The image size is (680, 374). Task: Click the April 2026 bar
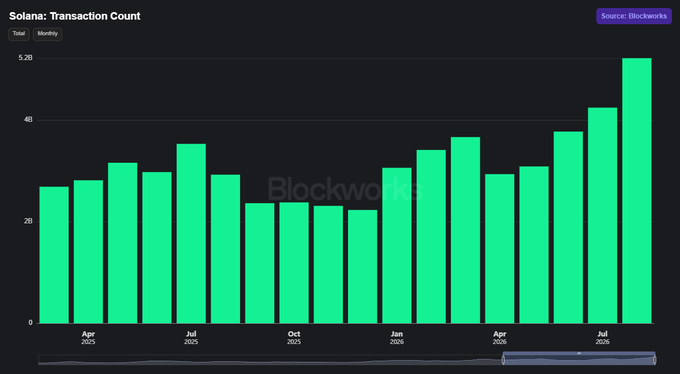(500, 249)
